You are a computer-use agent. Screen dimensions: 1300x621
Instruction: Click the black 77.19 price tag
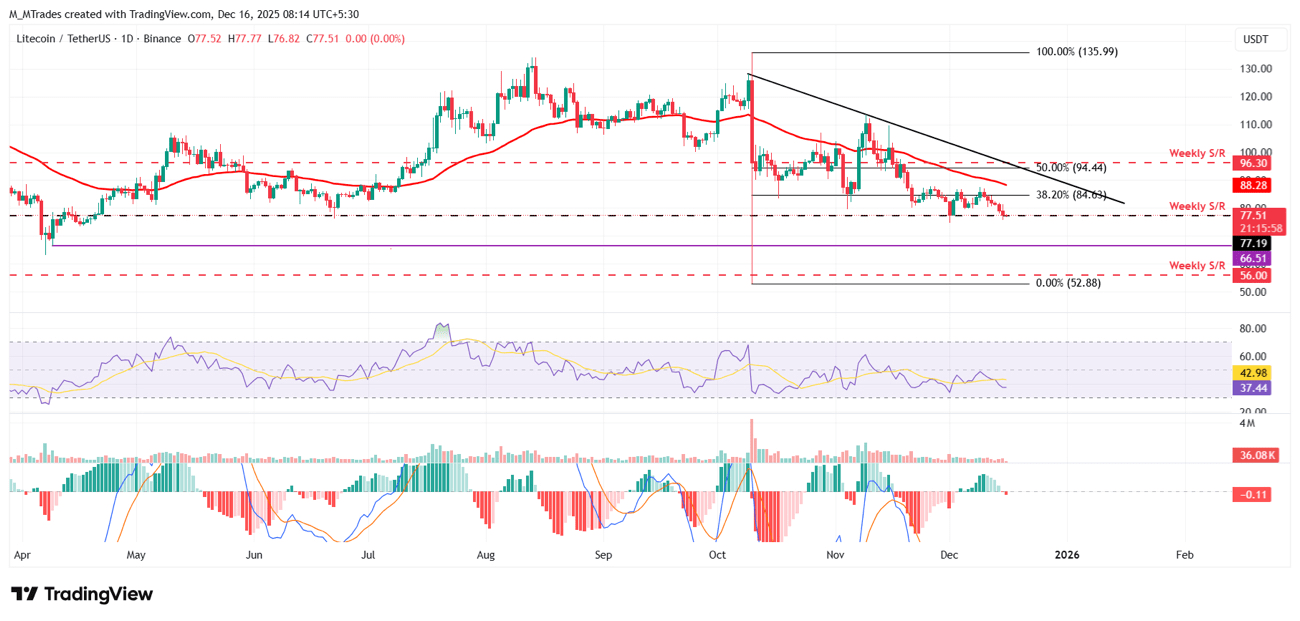point(1254,243)
